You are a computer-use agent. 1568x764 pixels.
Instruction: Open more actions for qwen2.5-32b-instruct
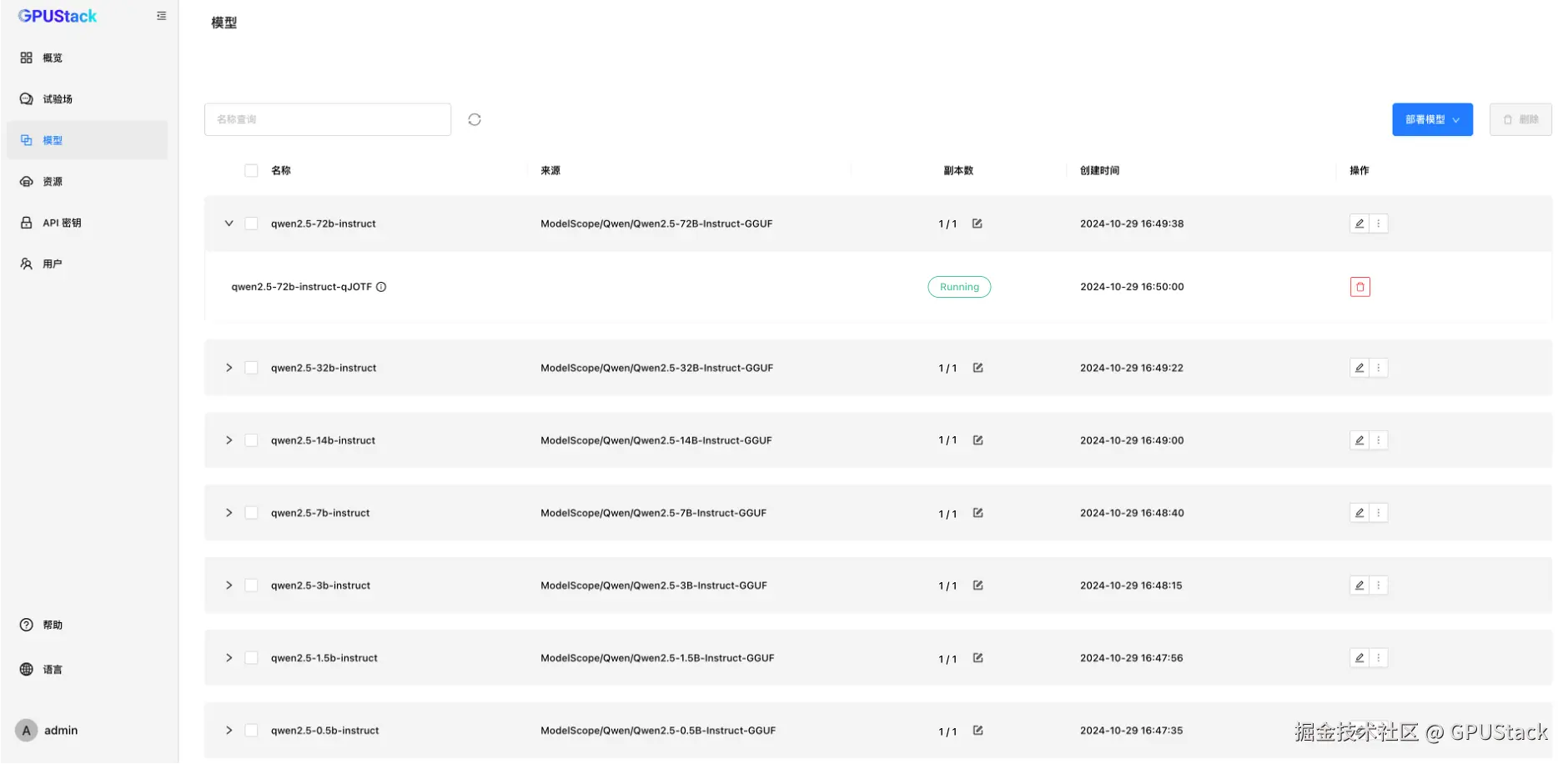1379,368
